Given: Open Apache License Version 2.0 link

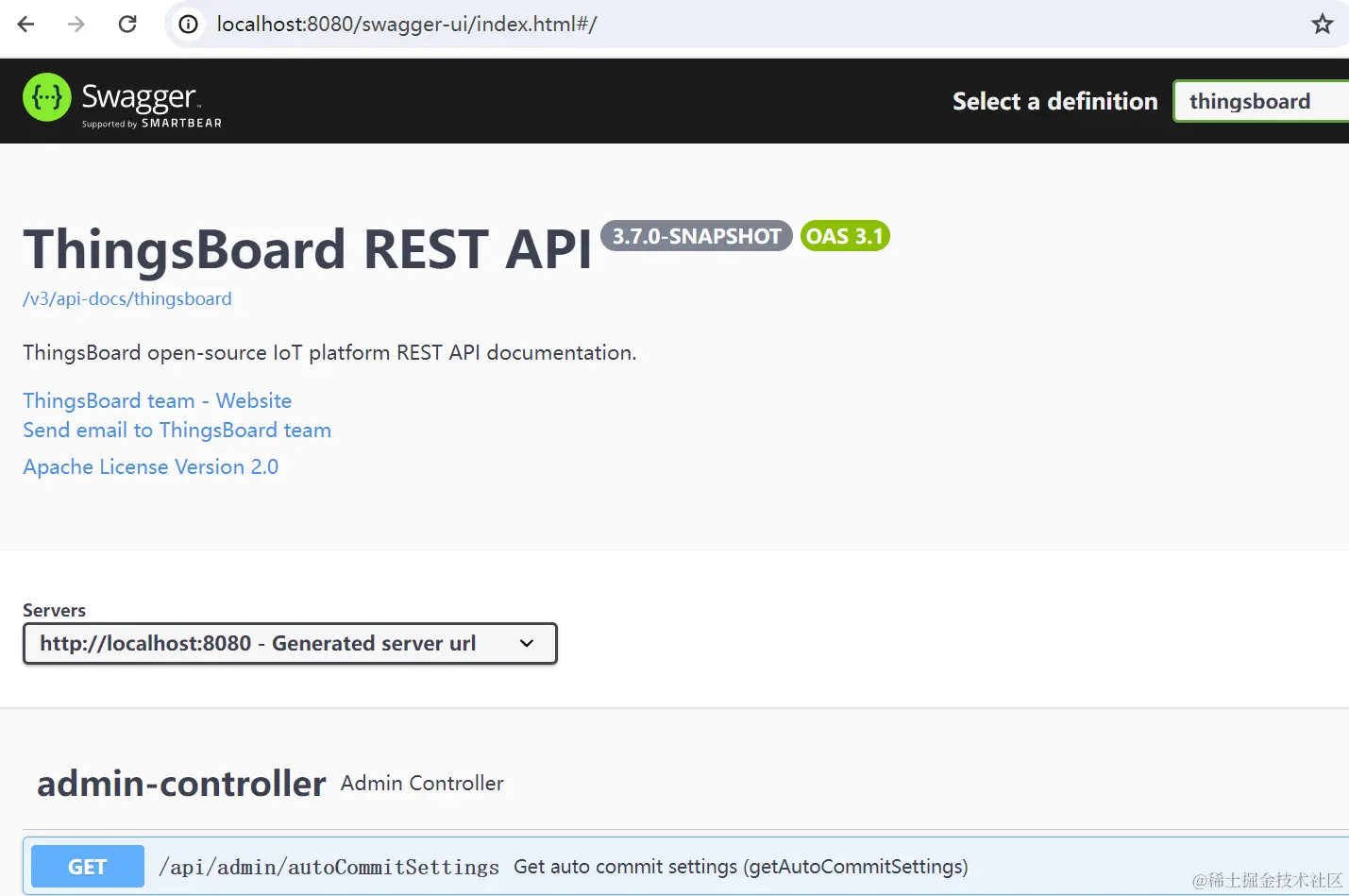Looking at the screenshot, I should tap(151, 467).
